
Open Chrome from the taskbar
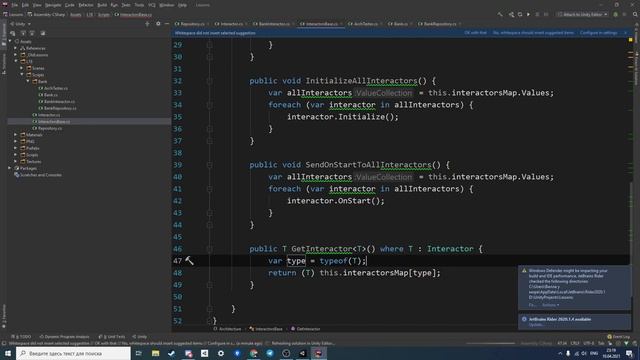coord(253,353)
